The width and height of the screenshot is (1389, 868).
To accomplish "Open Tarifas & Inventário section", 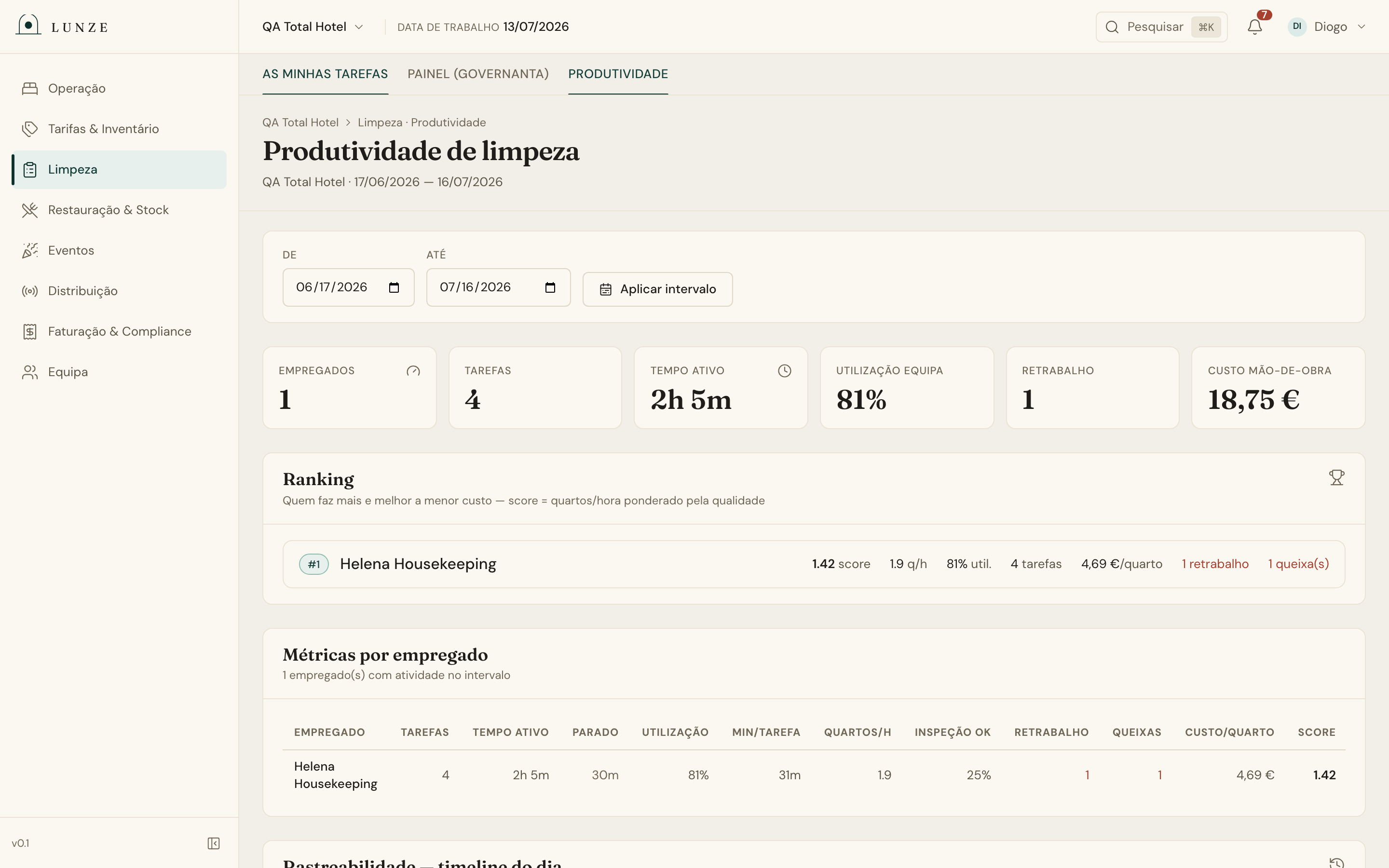I will point(119,129).
